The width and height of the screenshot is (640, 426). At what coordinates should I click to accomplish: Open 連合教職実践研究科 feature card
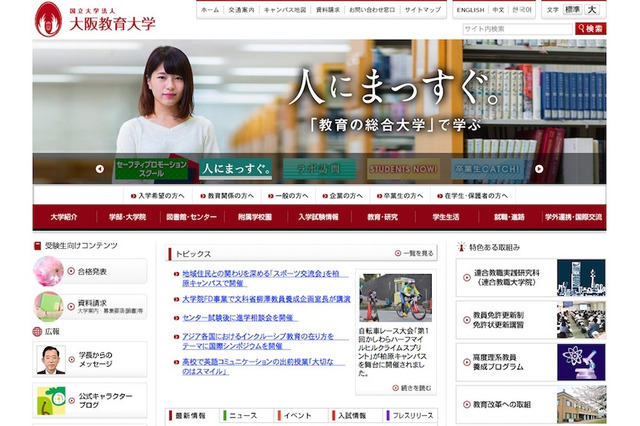click(531, 277)
